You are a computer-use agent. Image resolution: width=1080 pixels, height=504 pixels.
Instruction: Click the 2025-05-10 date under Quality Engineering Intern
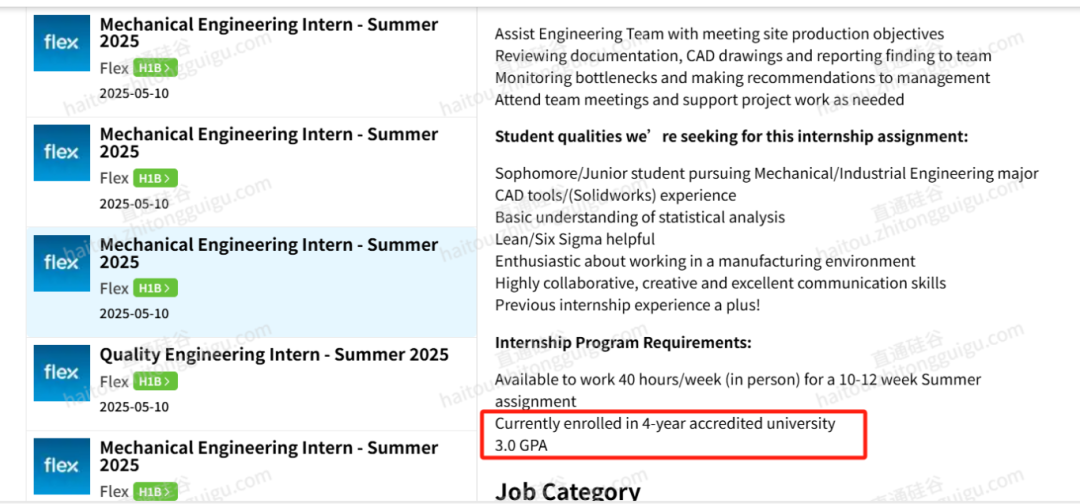tap(134, 406)
